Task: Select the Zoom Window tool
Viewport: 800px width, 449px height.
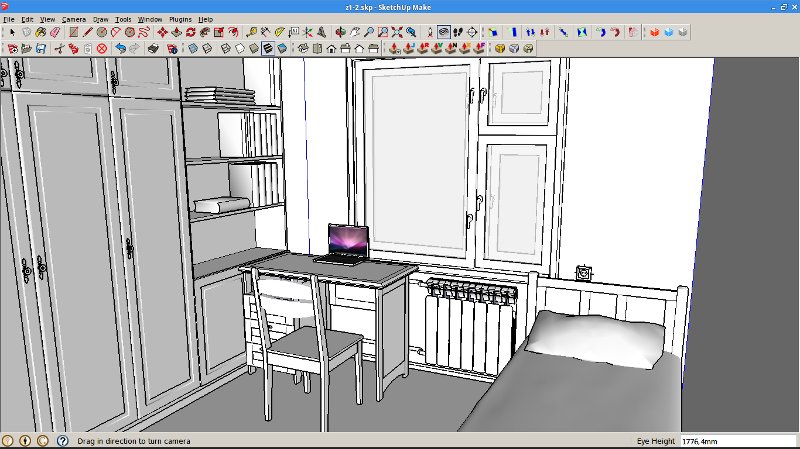Action: [383, 32]
